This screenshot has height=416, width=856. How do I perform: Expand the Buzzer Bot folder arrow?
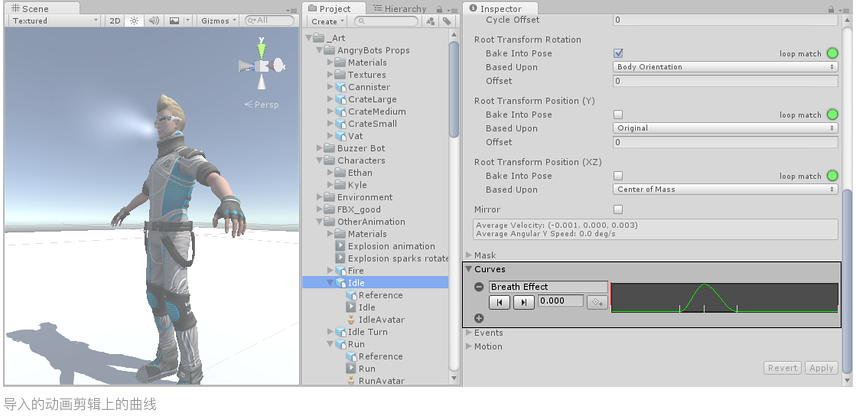pyautogui.click(x=319, y=148)
